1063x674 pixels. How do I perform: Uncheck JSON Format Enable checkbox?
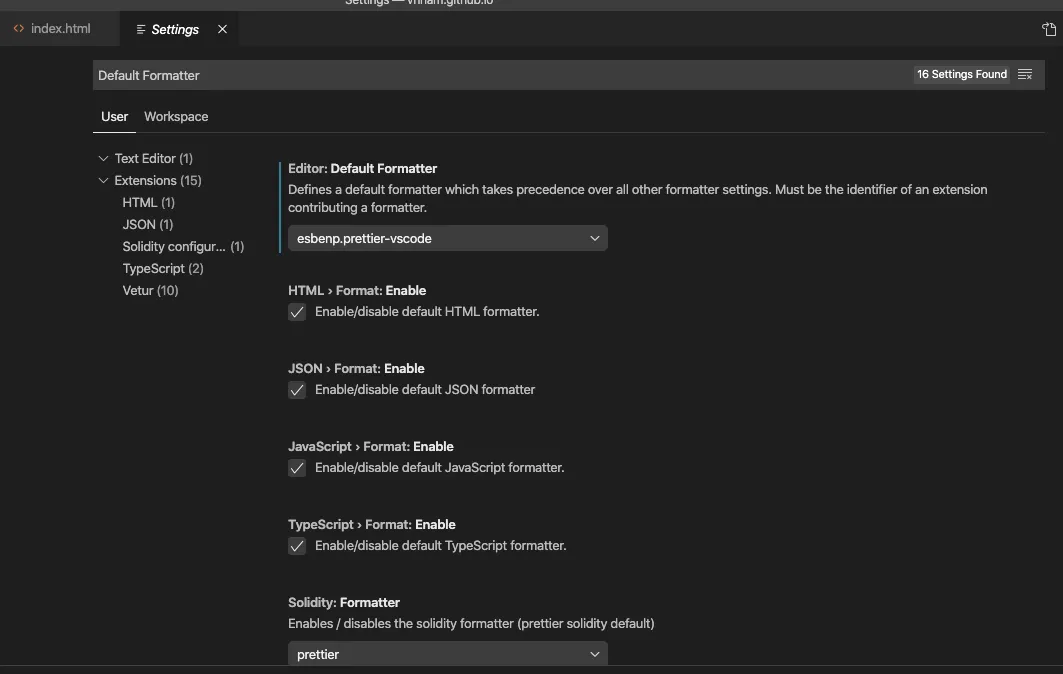(297, 390)
